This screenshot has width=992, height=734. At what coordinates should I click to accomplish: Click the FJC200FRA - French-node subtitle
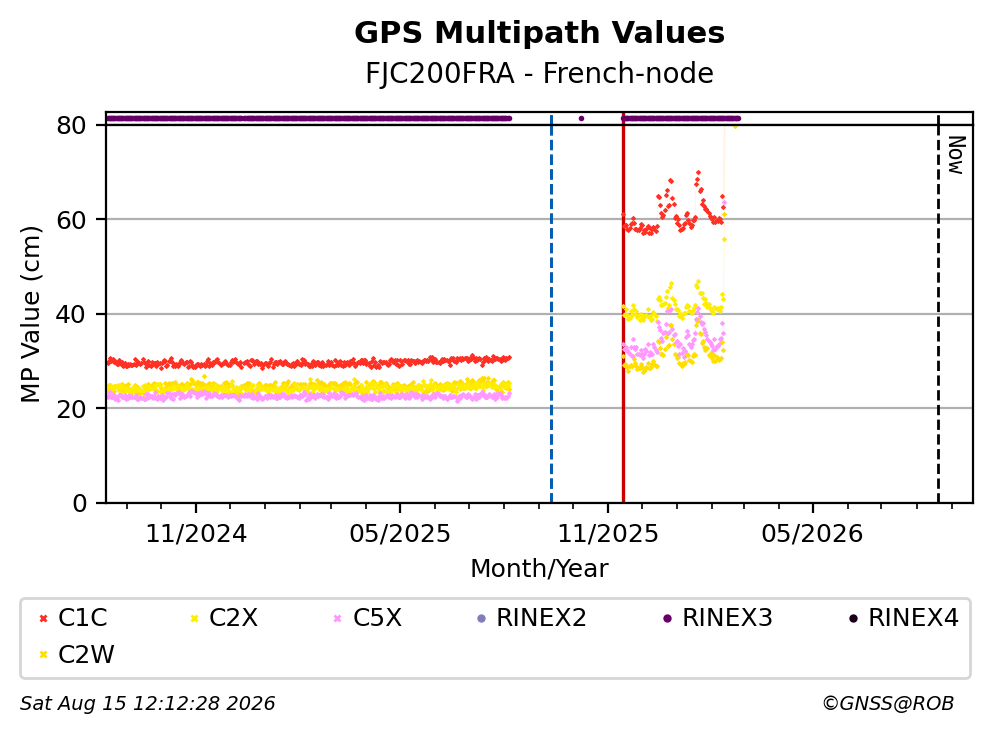(x=540, y=73)
